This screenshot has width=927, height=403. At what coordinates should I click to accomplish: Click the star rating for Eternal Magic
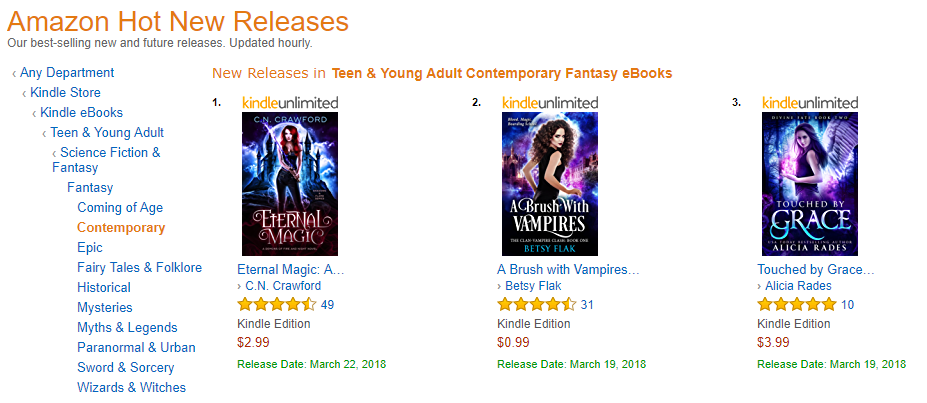pyautogui.click(x=276, y=305)
